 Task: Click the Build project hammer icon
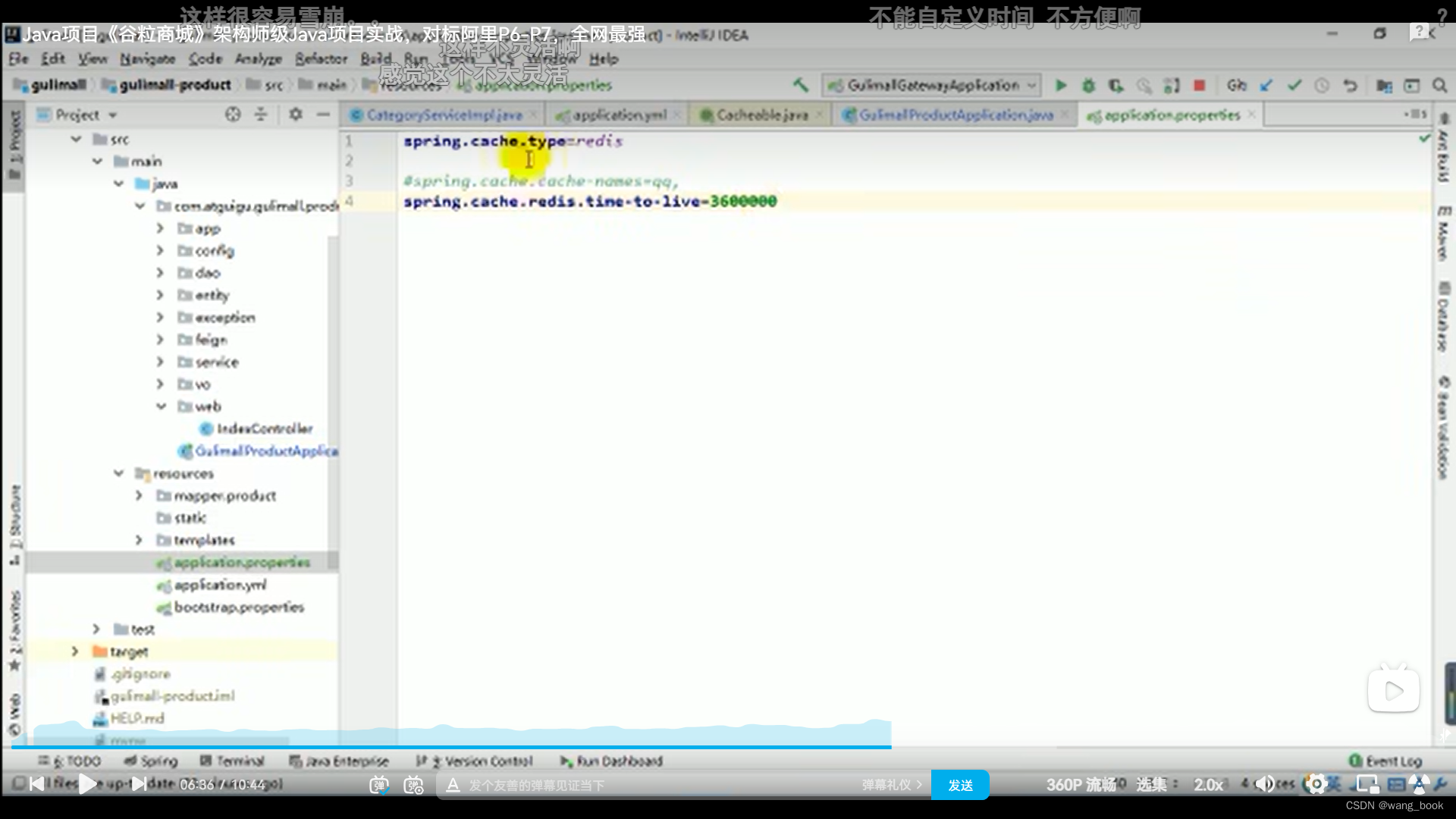(800, 85)
